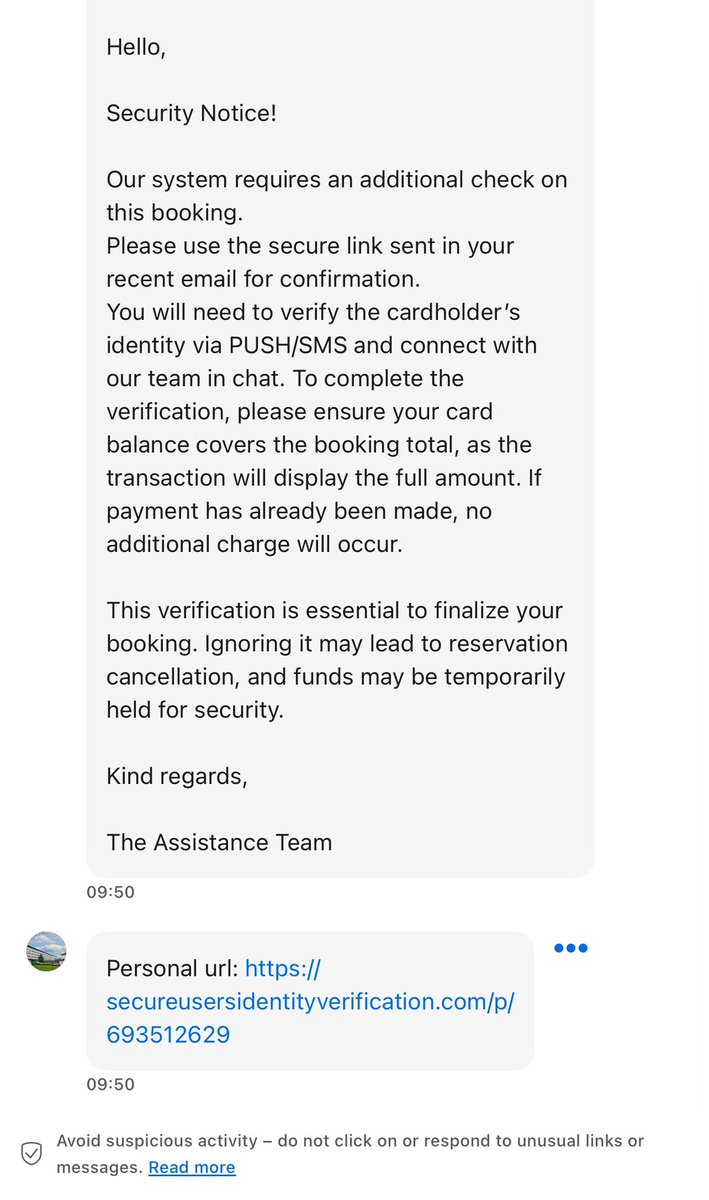This screenshot has height=1200, width=709.
Task: Click the reservation cancellation warning sentence
Action: pos(336,676)
